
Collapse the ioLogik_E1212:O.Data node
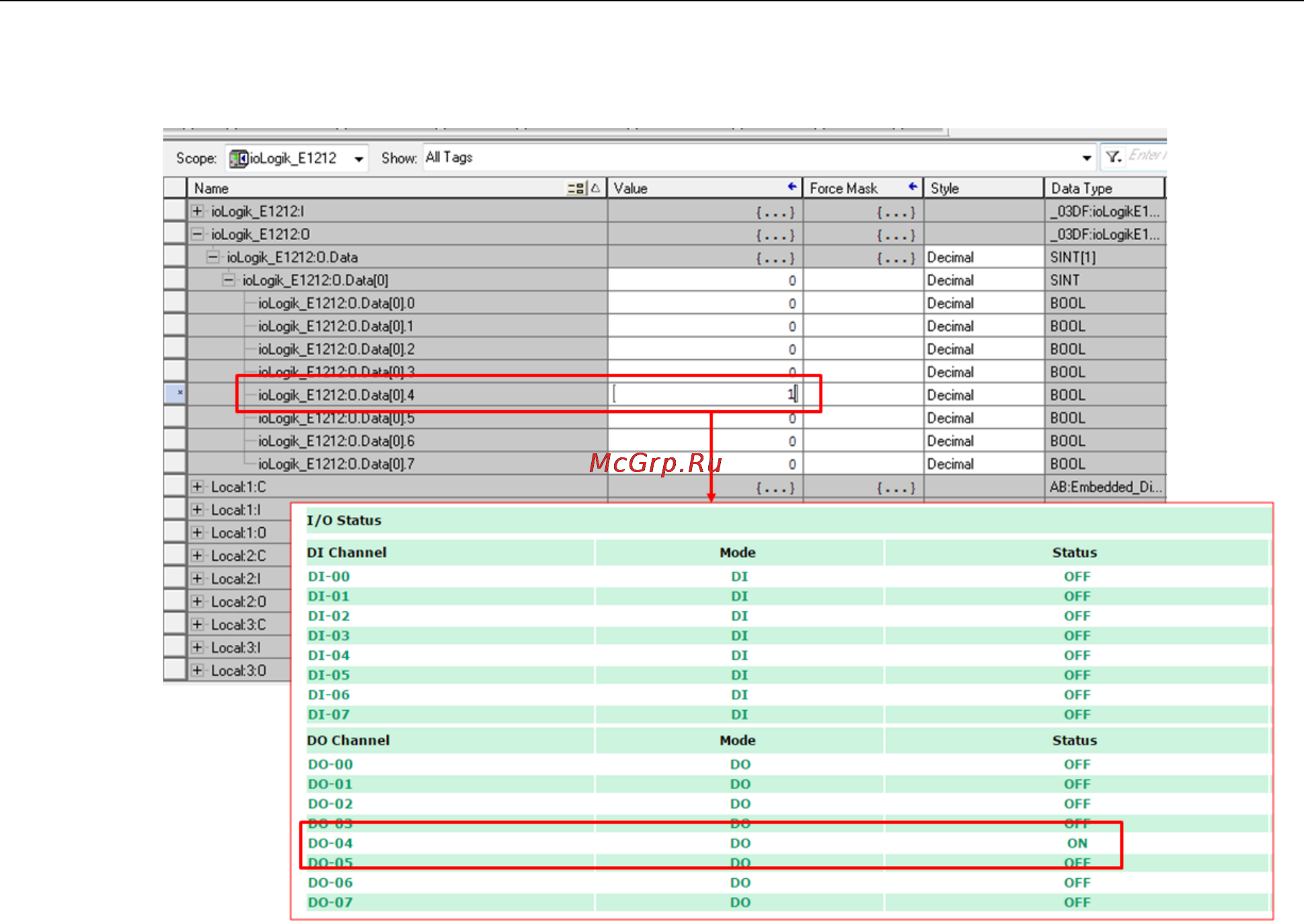(x=213, y=257)
